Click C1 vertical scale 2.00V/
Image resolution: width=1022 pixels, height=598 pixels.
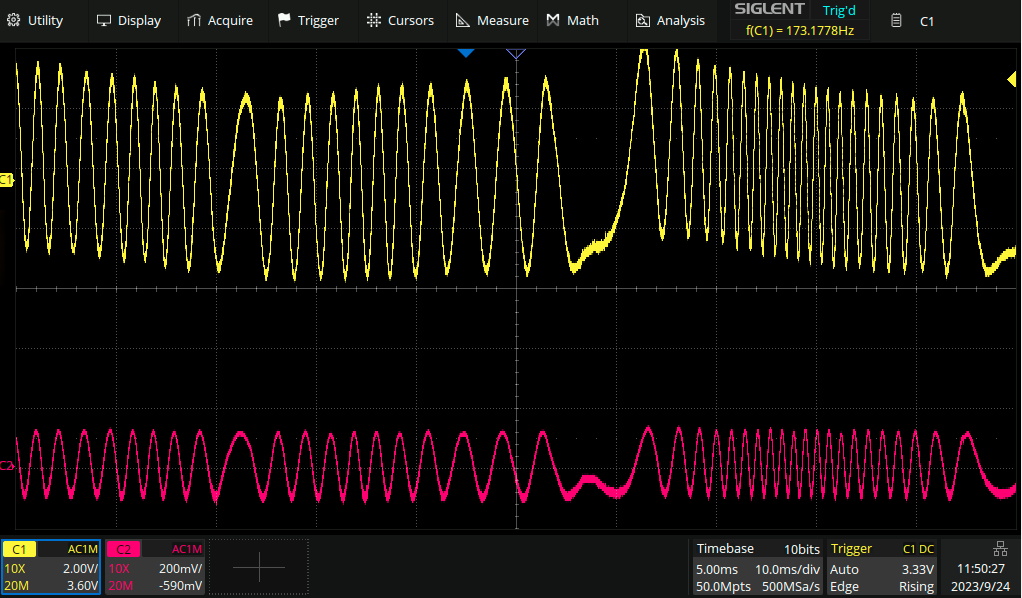tap(80, 569)
